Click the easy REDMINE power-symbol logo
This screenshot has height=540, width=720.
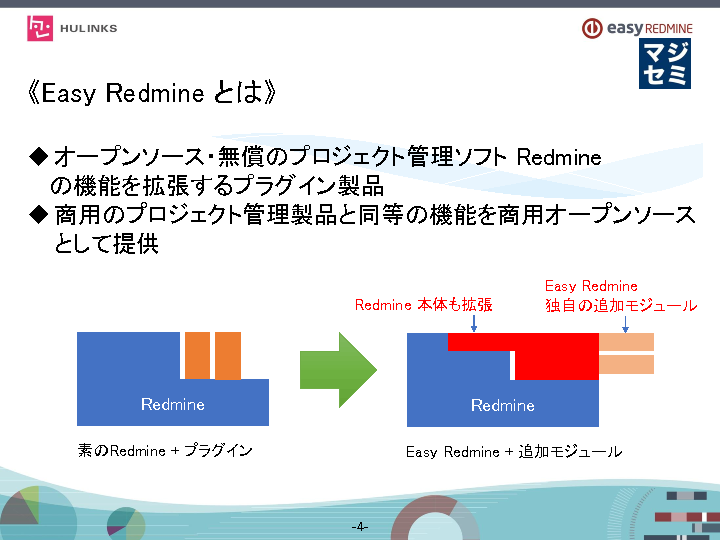click(594, 28)
